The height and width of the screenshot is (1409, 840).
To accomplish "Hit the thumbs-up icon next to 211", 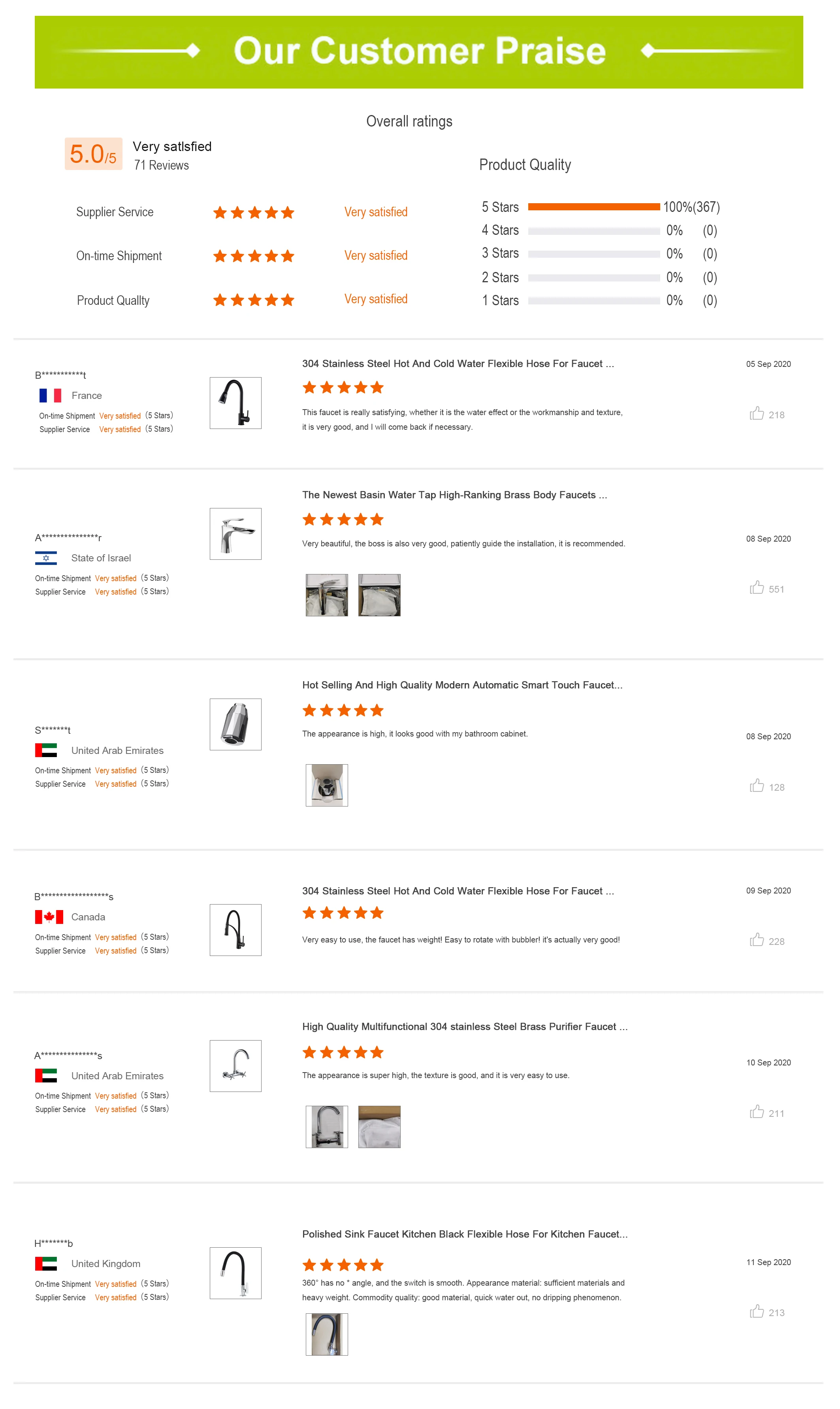I will click(756, 1112).
